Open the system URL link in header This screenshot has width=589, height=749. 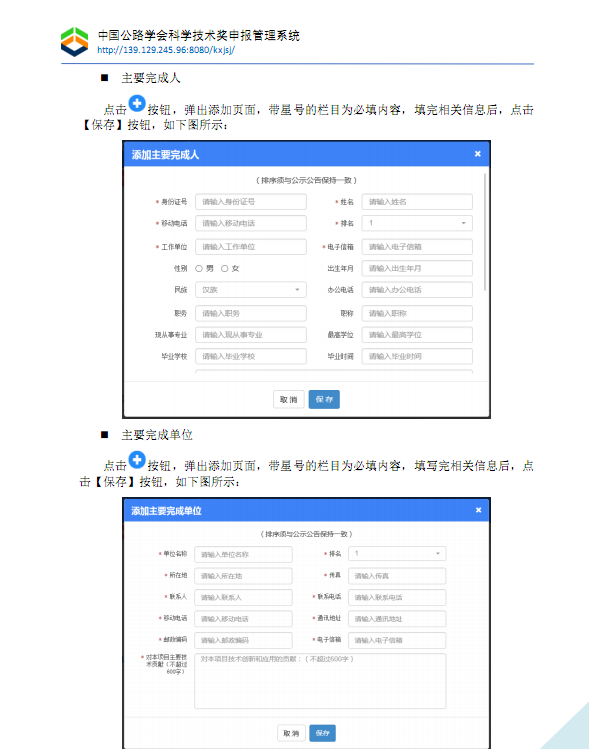pos(166,50)
